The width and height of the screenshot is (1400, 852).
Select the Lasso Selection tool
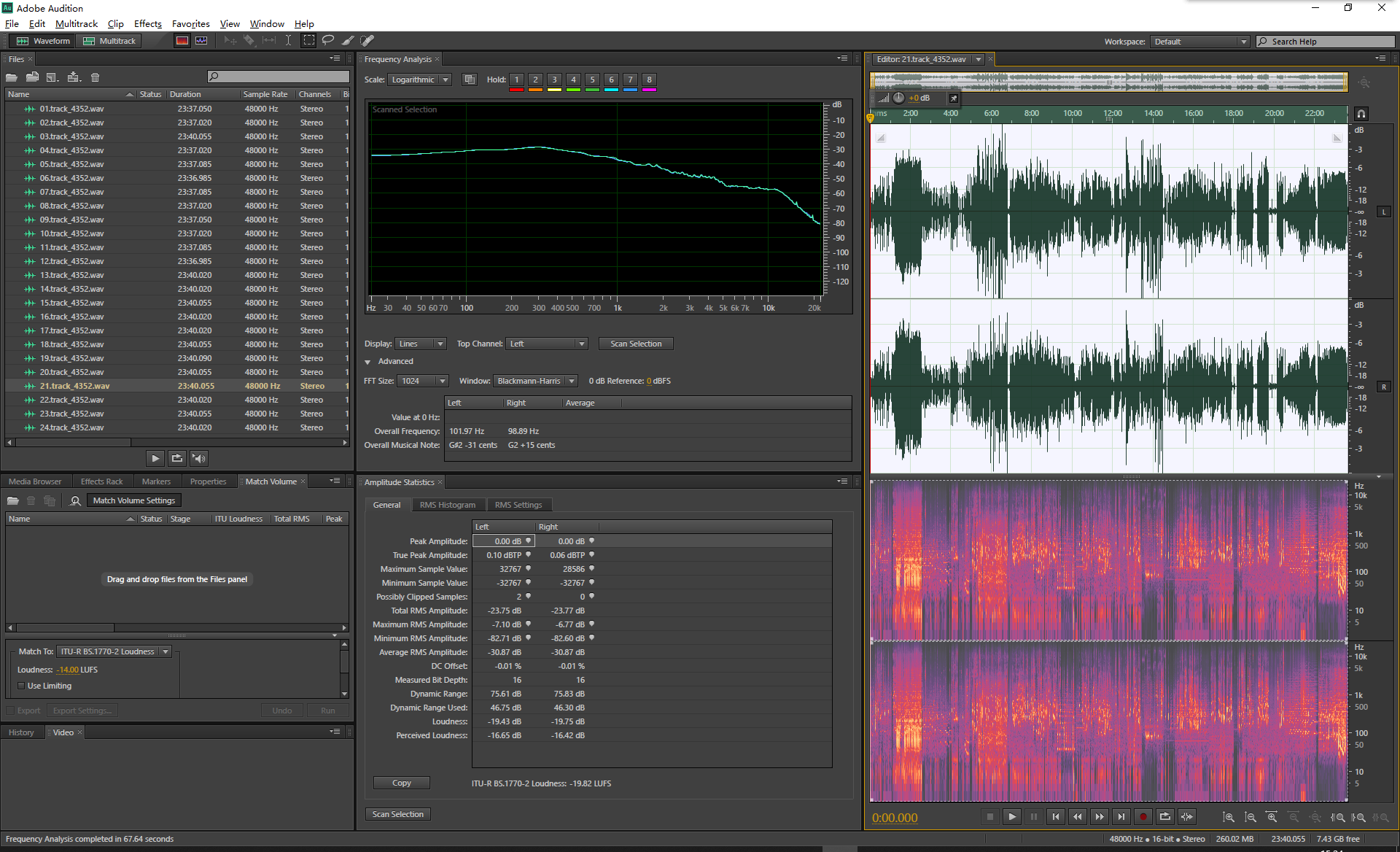pos(328,41)
